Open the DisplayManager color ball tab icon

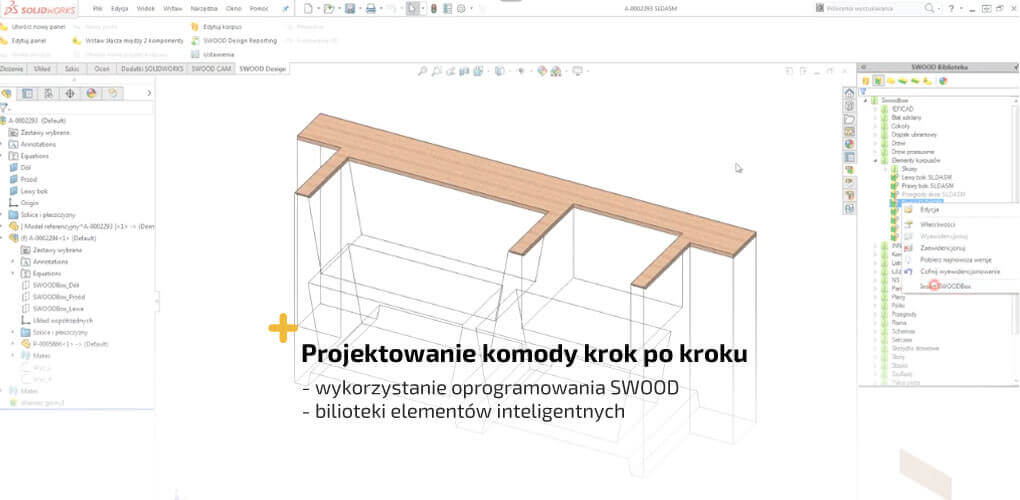(92, 94)
